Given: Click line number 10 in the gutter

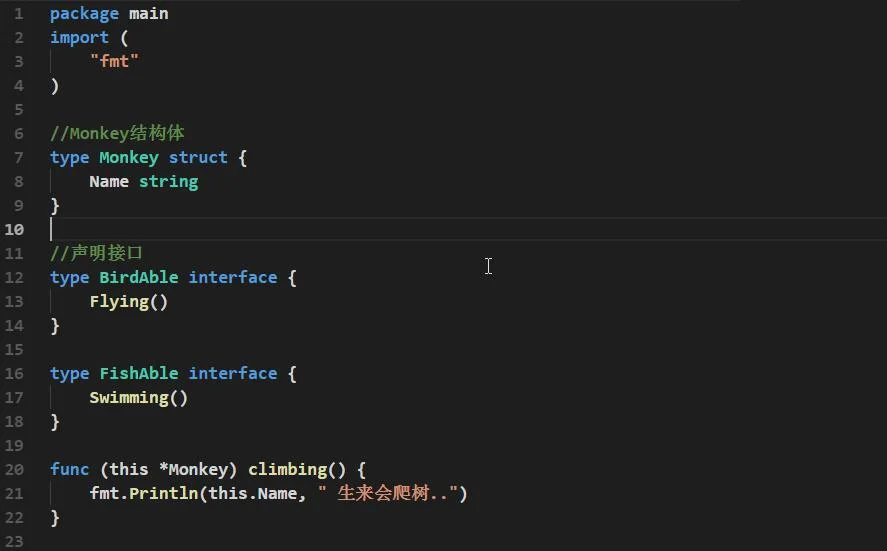Looking at the screenshot, I should 14,230.
